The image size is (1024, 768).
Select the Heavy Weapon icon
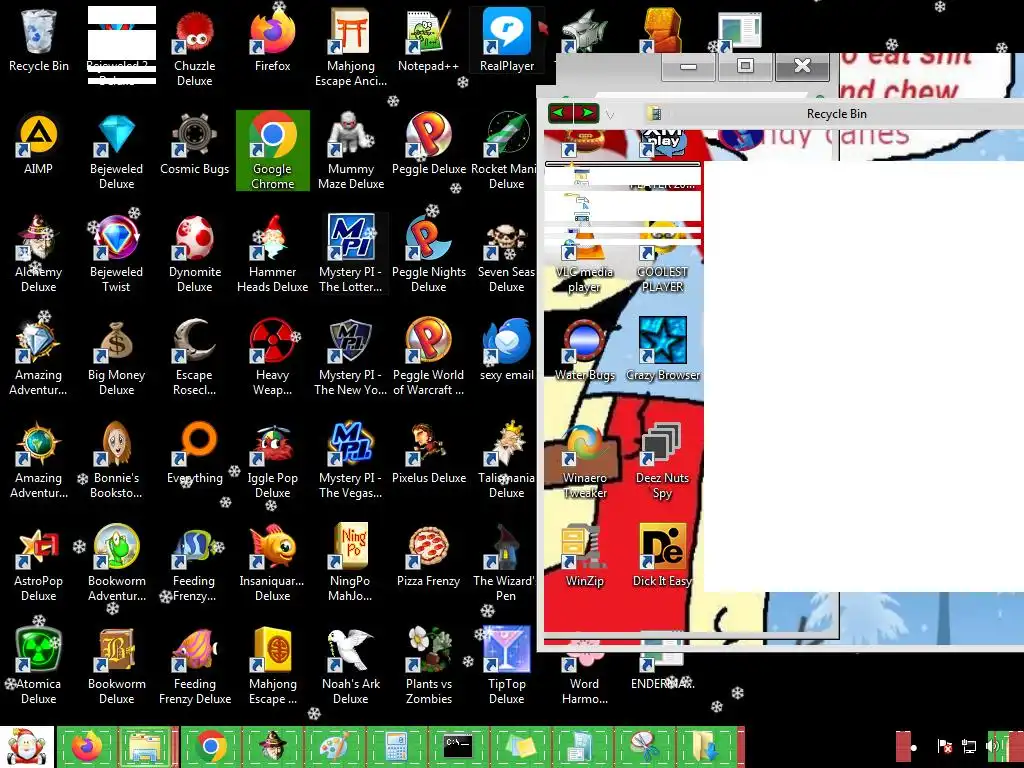click(x=272, y=357)
